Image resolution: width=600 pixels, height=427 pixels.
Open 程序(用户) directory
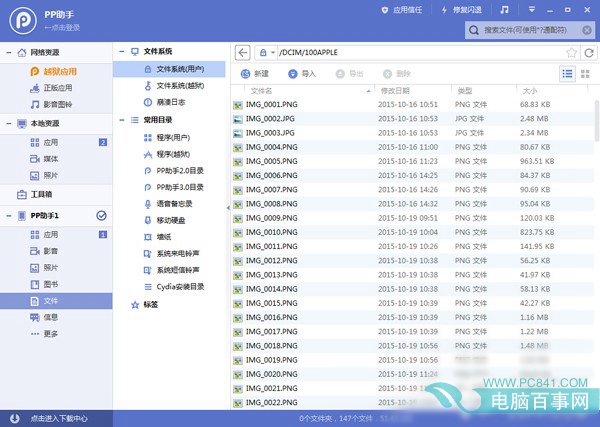tap(169, 138)
